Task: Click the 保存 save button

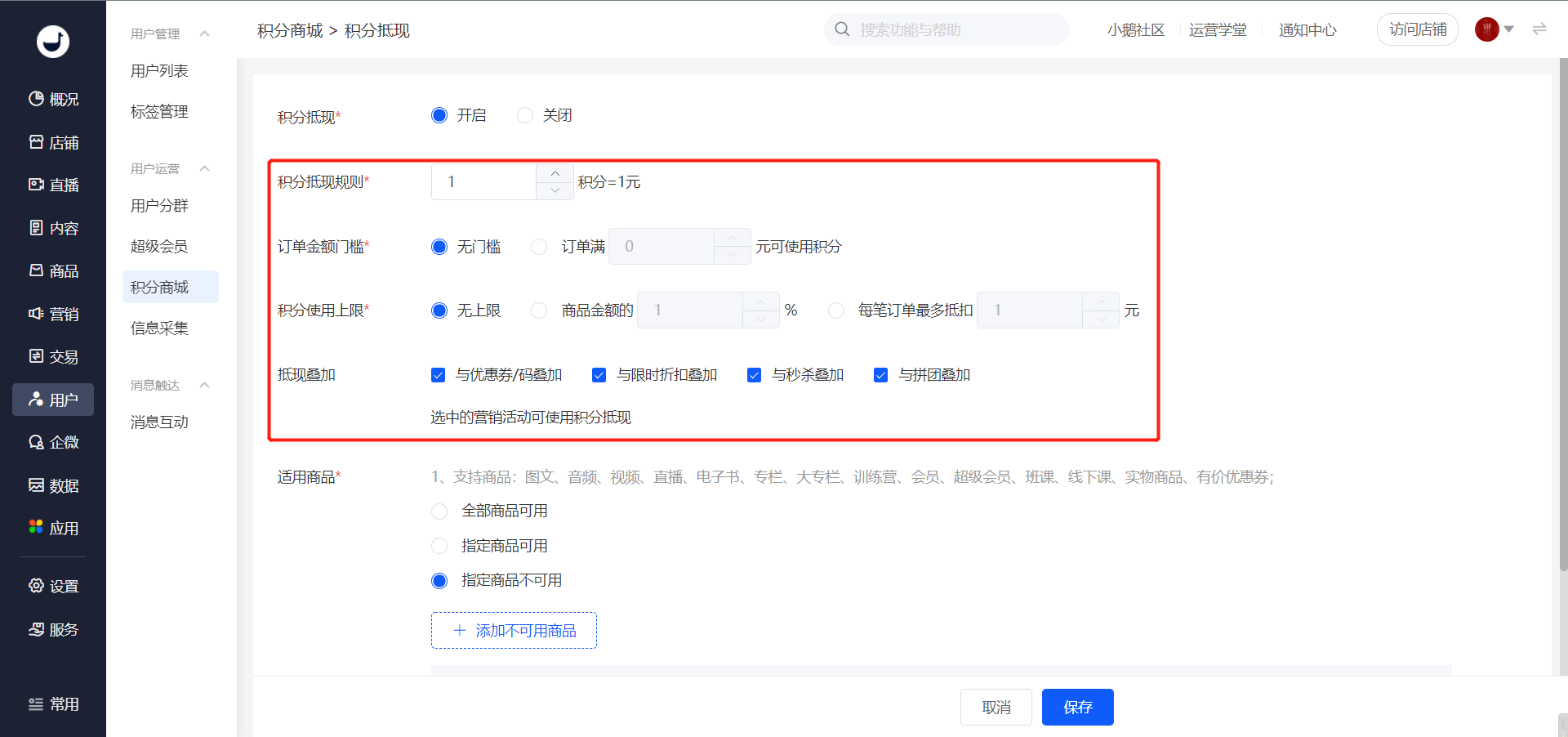Action: (x=1077, y=707)
